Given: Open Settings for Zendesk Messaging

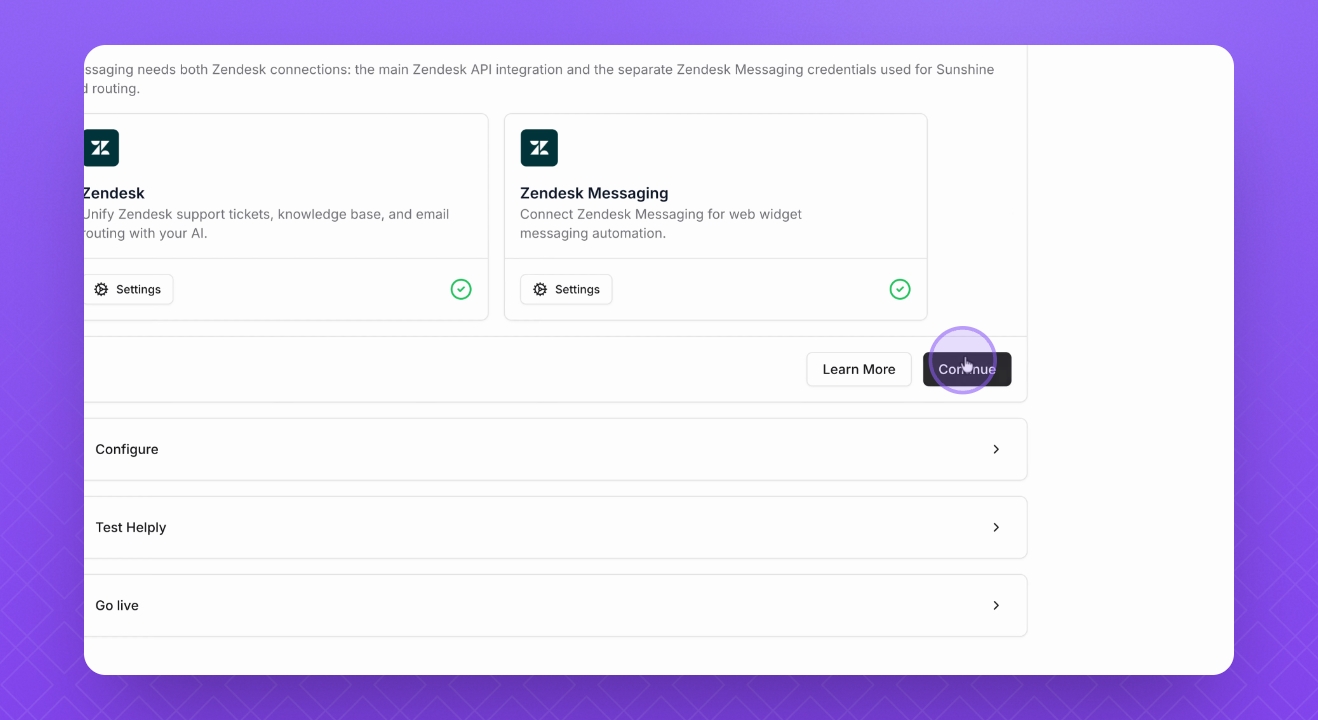Looking at the screenshot, I should tap(566, 289).
